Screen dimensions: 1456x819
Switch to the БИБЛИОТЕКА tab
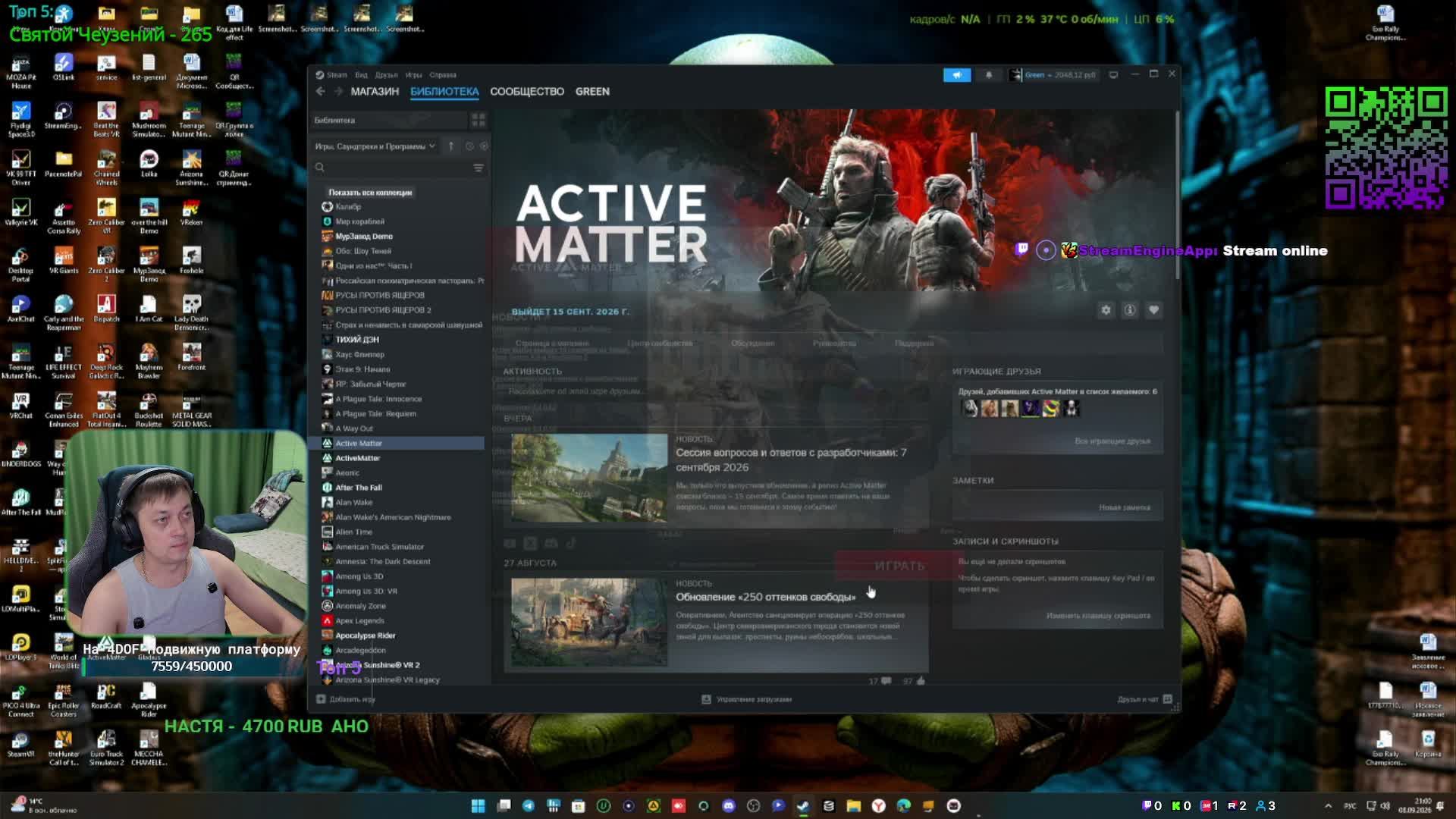pyautogui.click(x=444, y=91)
